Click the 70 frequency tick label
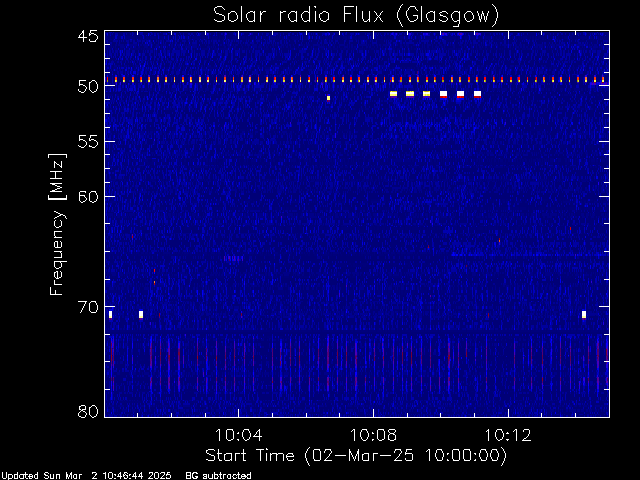This screenshot has height=480, width=640. click(x=89, y=307)
